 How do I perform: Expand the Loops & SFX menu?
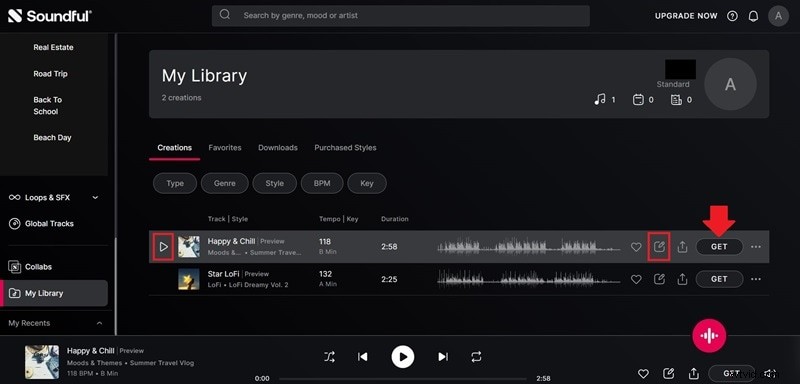pos(95,197)
